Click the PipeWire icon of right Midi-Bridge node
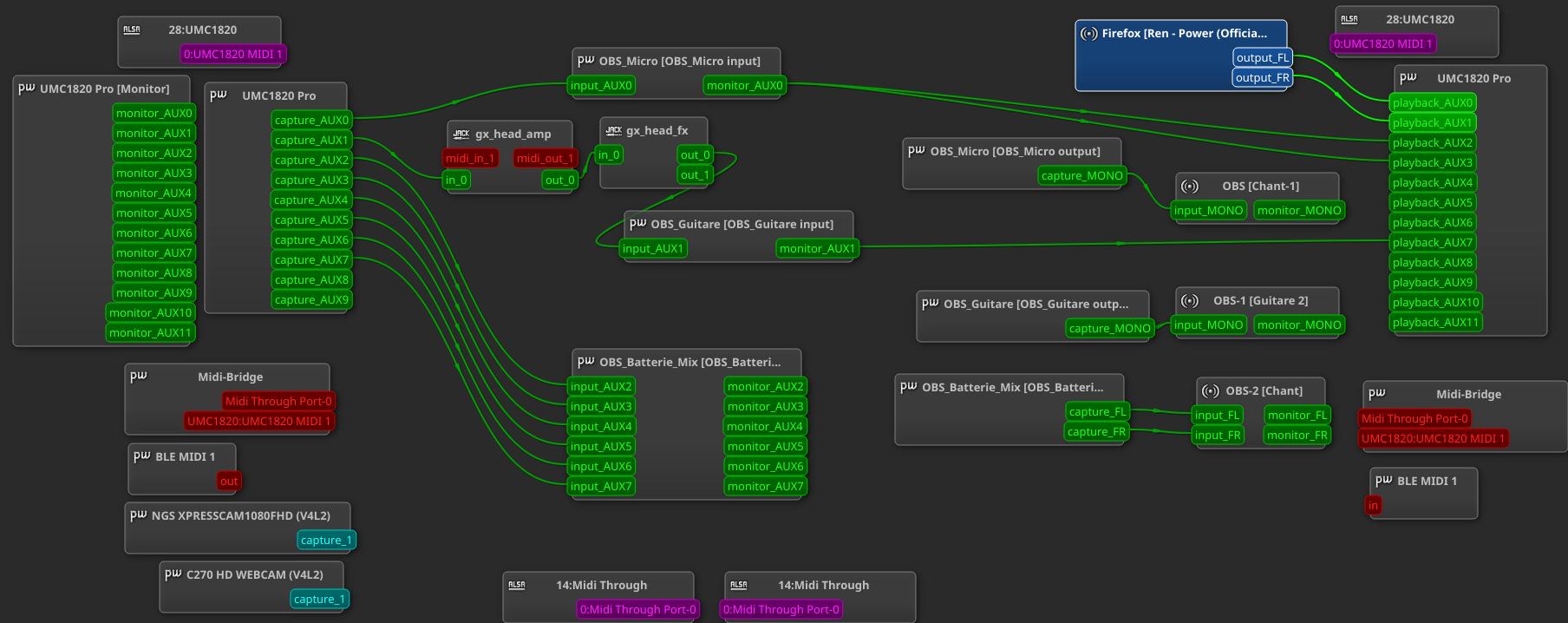The image size is (1568, 623). coord(1377,393)
